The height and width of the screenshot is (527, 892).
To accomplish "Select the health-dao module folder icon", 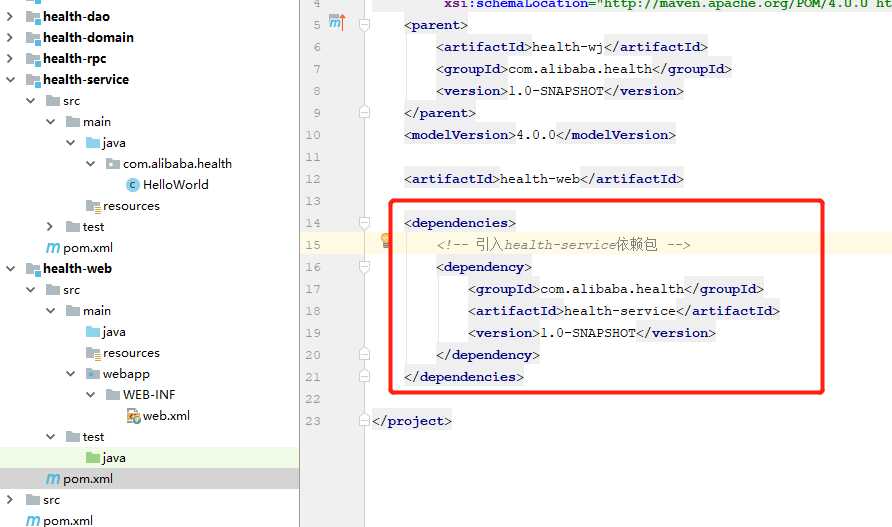I will coord(33,17).
